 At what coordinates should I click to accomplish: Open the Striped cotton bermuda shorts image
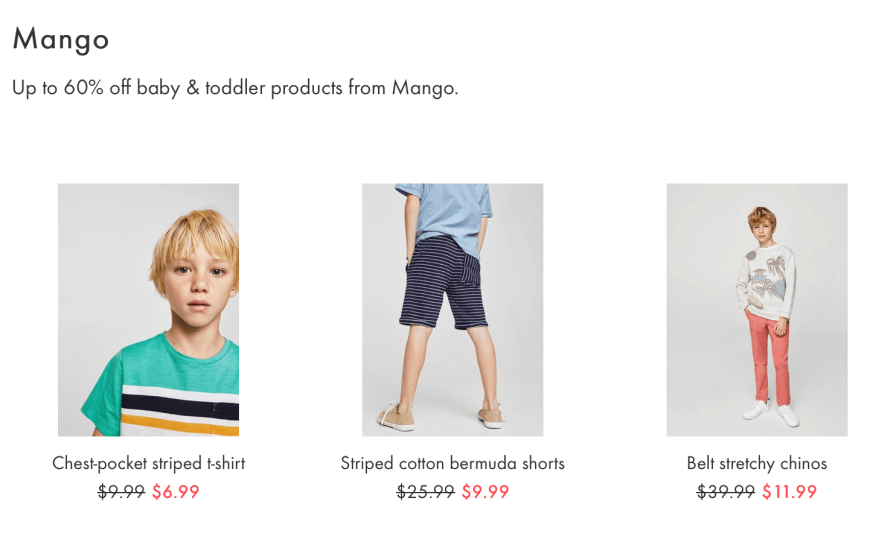pyautogui.click(x=453, y=310)
